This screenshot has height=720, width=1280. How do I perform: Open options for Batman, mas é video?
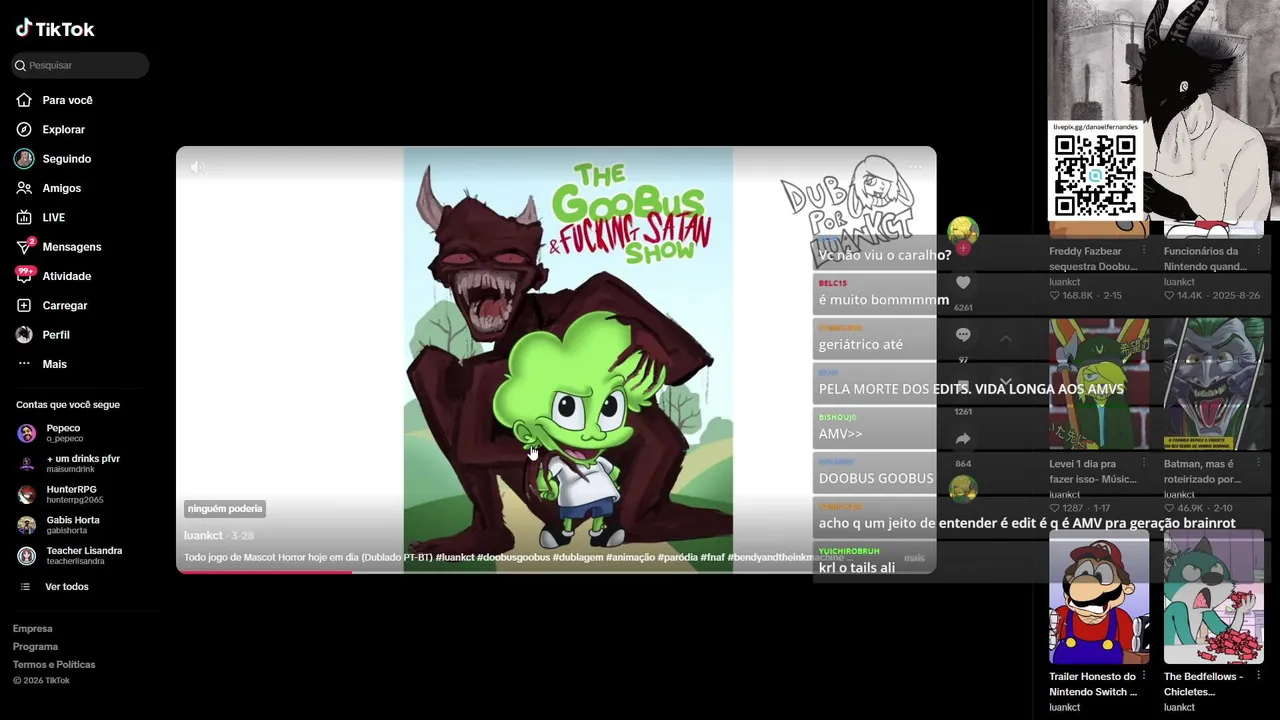[1259, 464]
